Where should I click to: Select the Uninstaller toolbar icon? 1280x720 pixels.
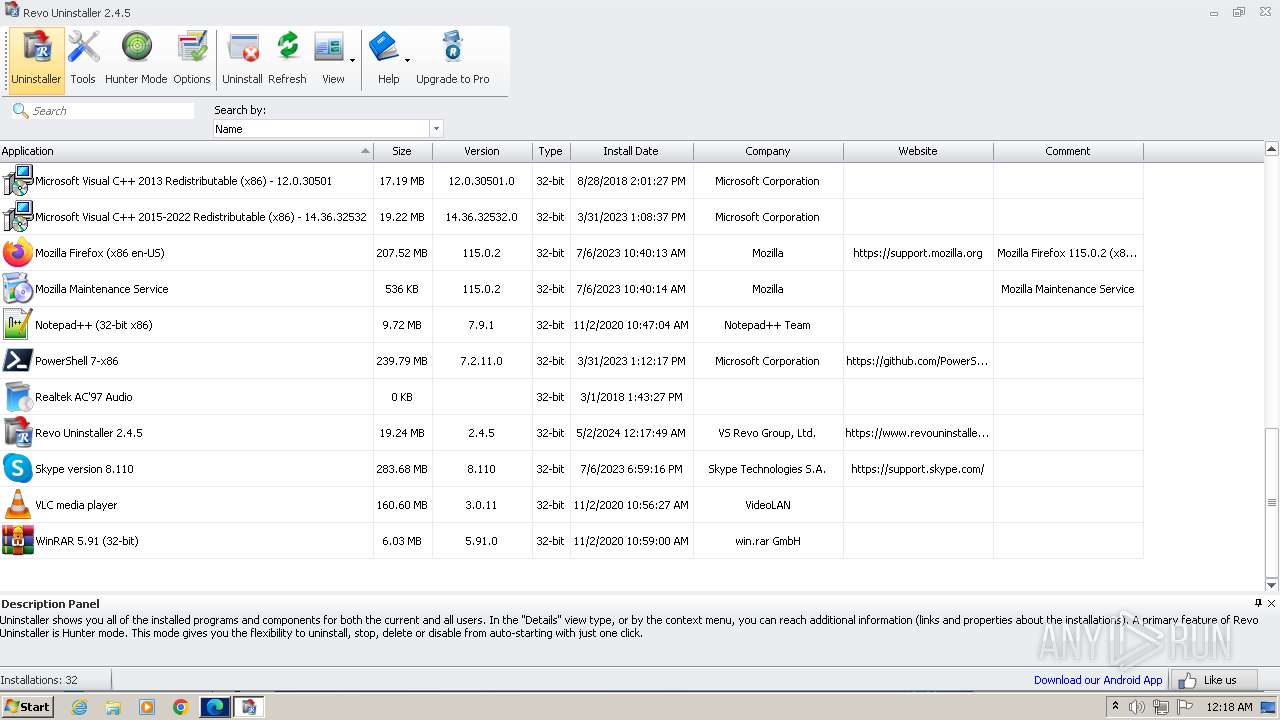36,60
